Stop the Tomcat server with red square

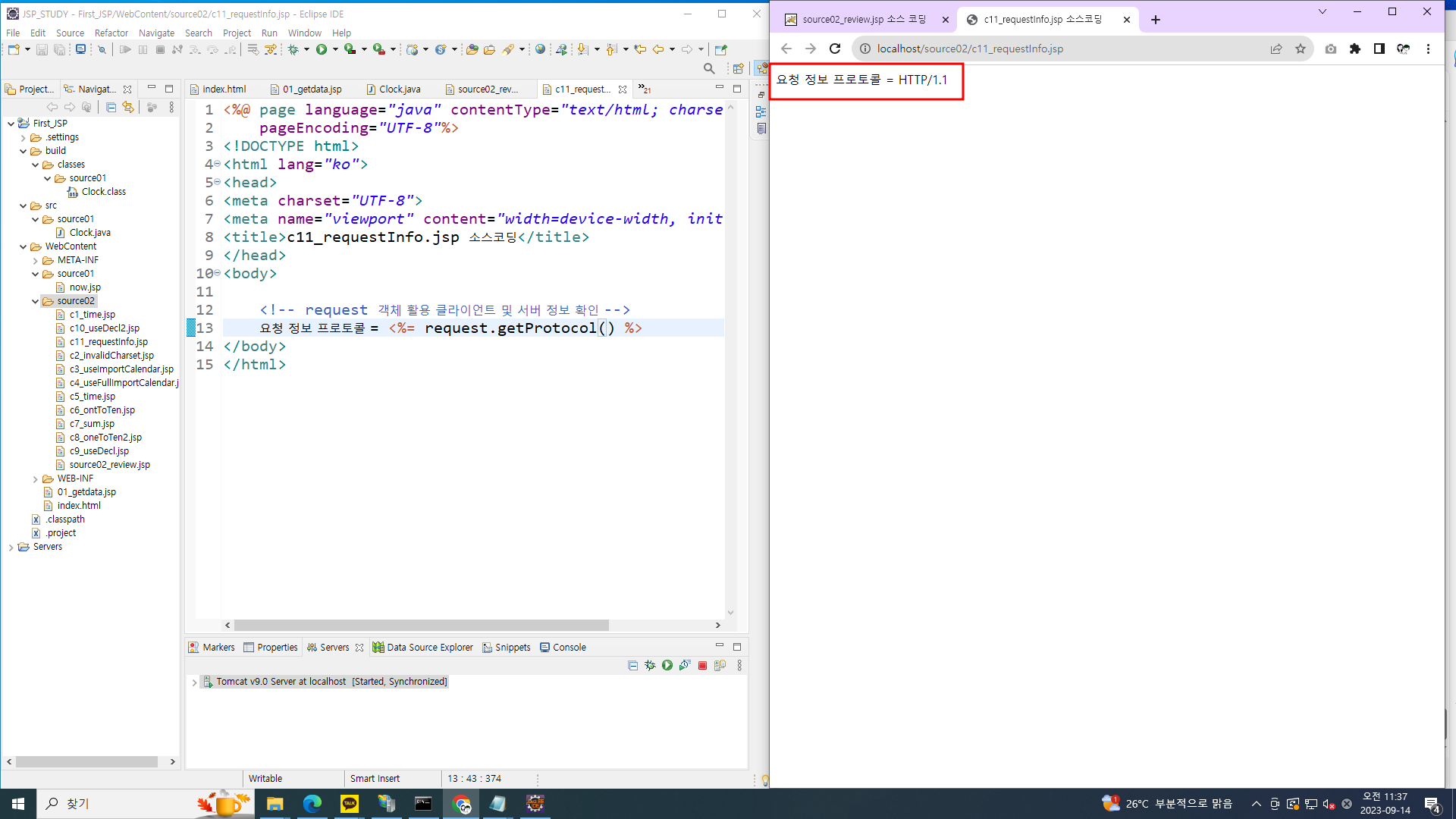(x=702, y=665)
